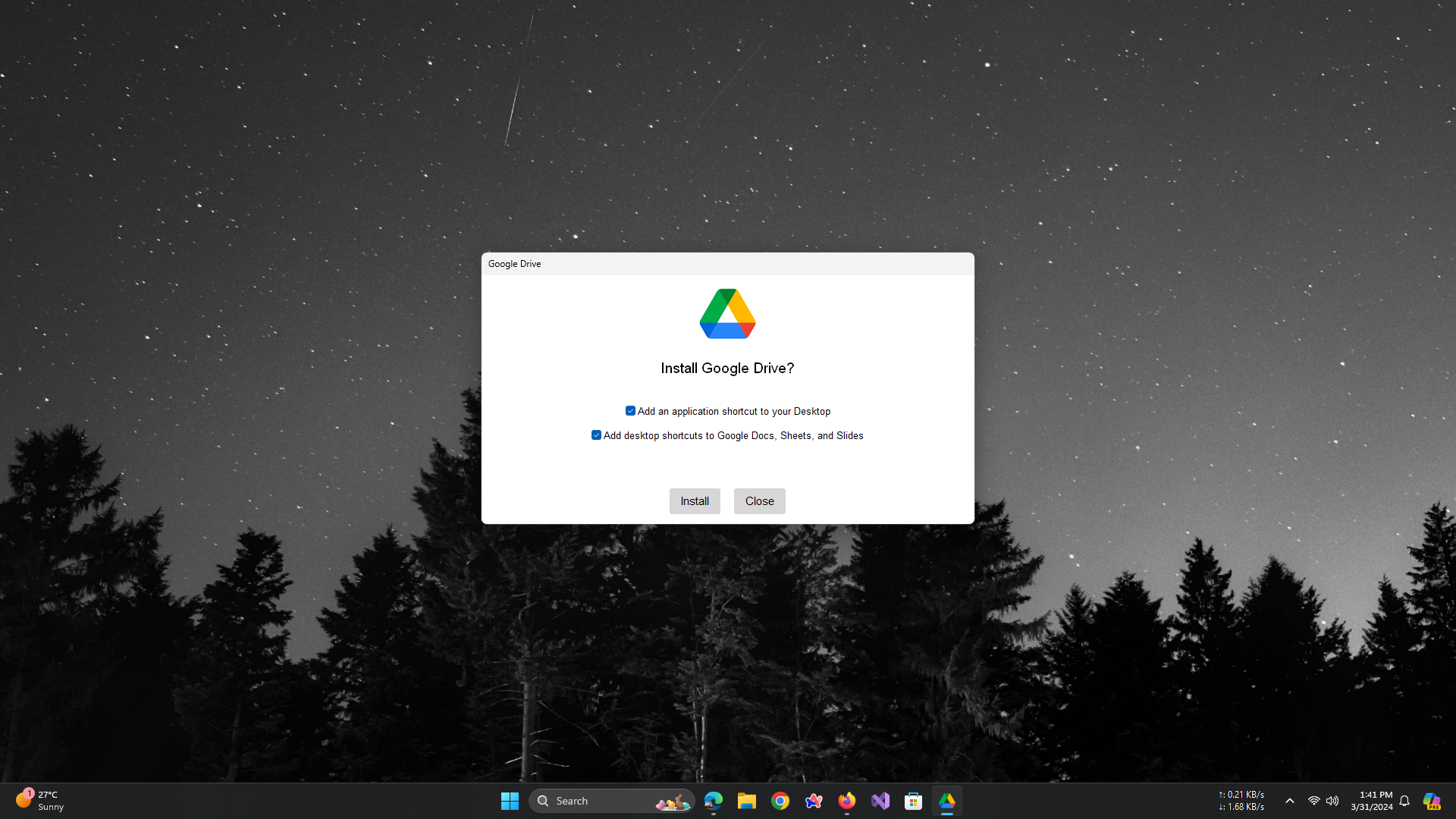The height and width of the screenshot is (819, 1456).
Task: Open the Windows Start menu
Action: click(510, 801)
